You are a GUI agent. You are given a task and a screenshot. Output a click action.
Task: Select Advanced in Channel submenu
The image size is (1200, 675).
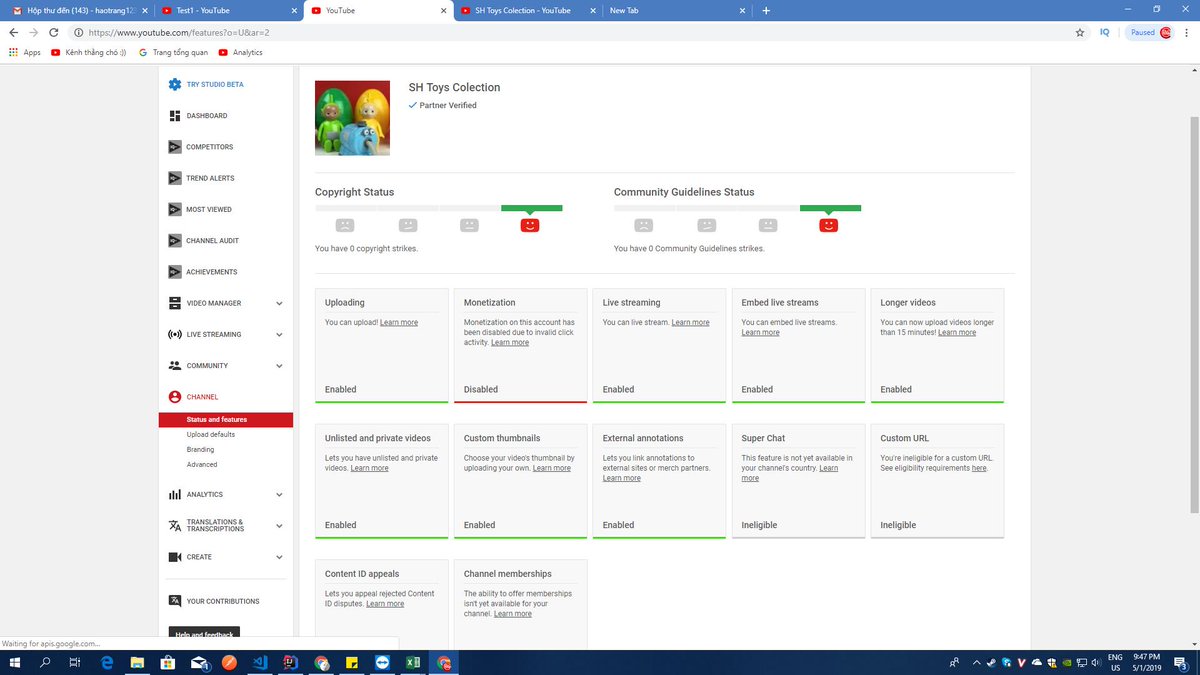202,465
